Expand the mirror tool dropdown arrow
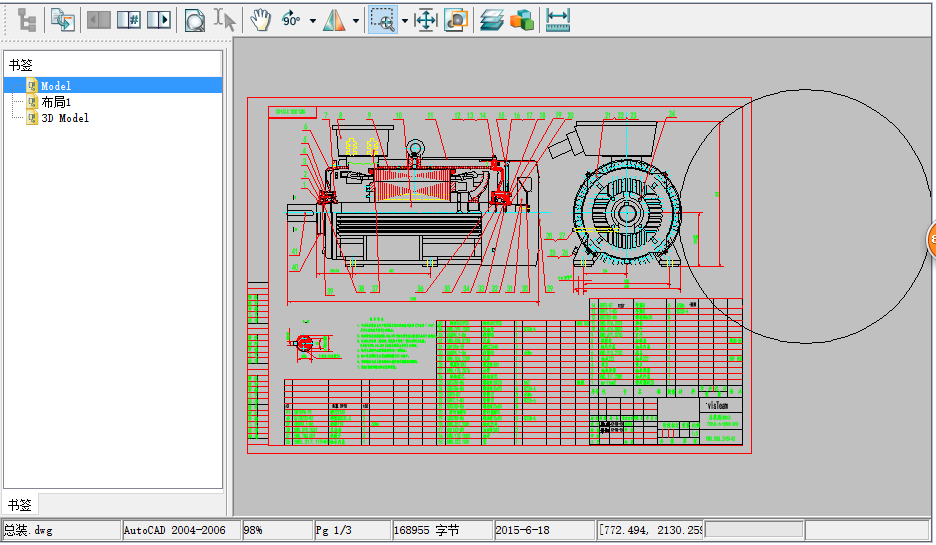The image size is (936, 545). coord(355,20)
